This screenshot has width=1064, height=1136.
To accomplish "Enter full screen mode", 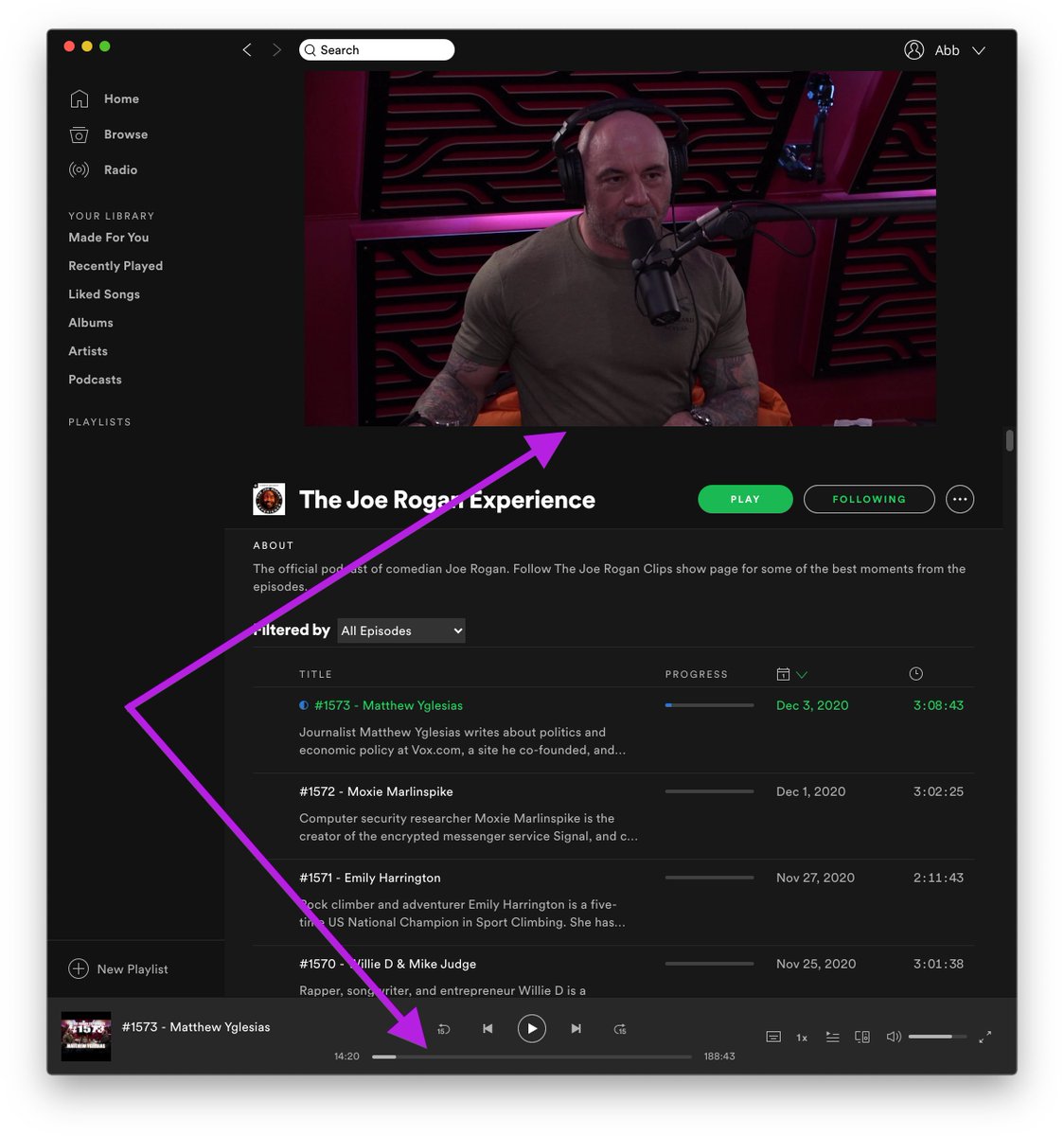I will tap(984, 1037).
